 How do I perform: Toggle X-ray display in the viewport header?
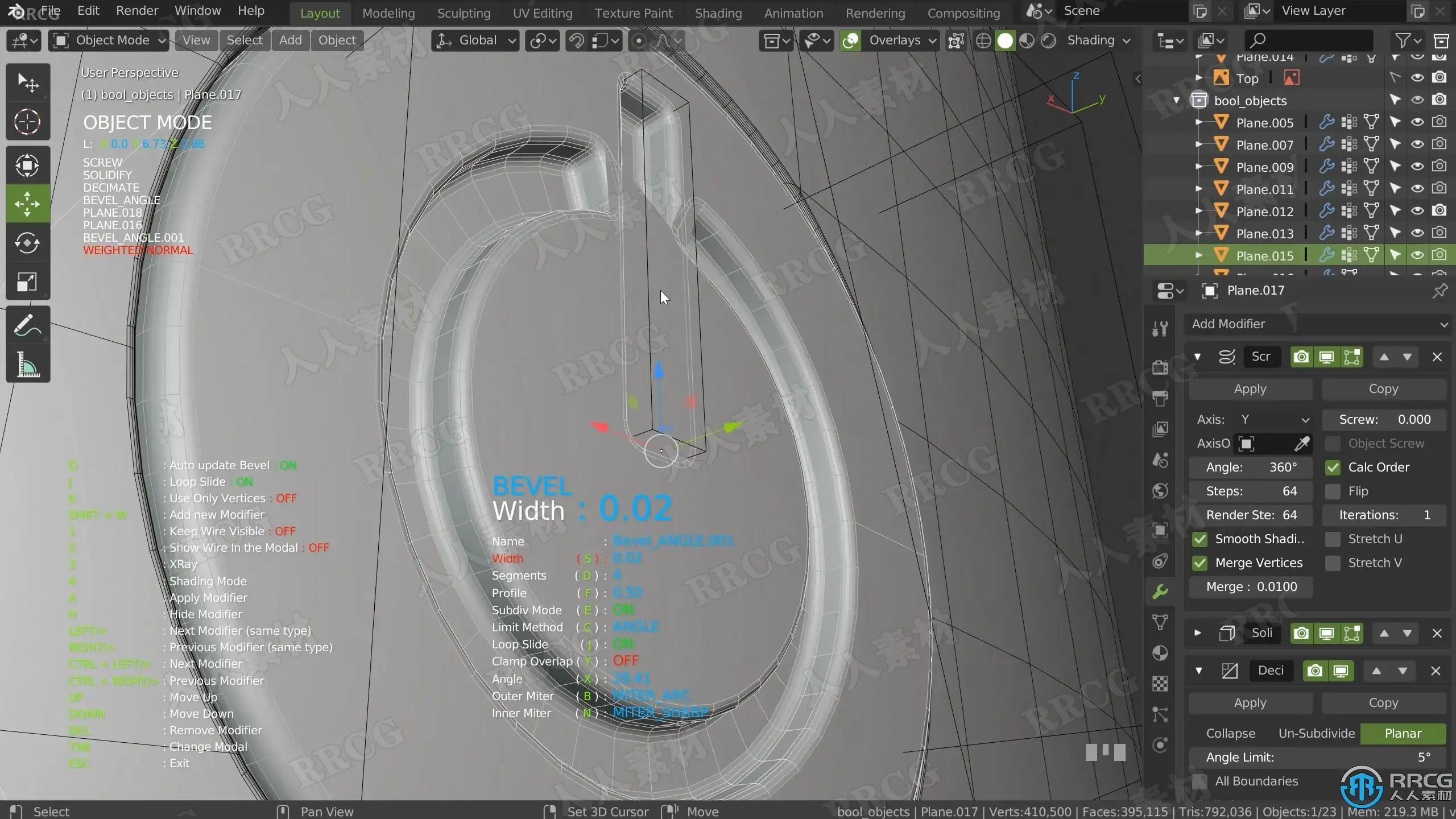click(x=956, y=40)
